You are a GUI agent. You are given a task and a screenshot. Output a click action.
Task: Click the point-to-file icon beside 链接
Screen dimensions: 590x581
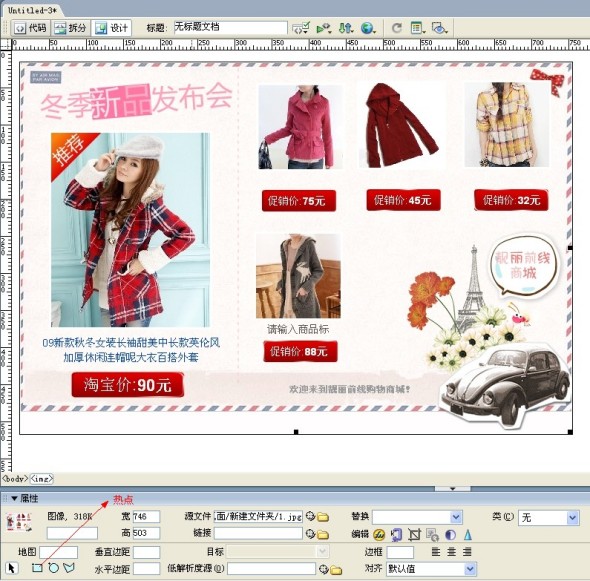point(310,533)
